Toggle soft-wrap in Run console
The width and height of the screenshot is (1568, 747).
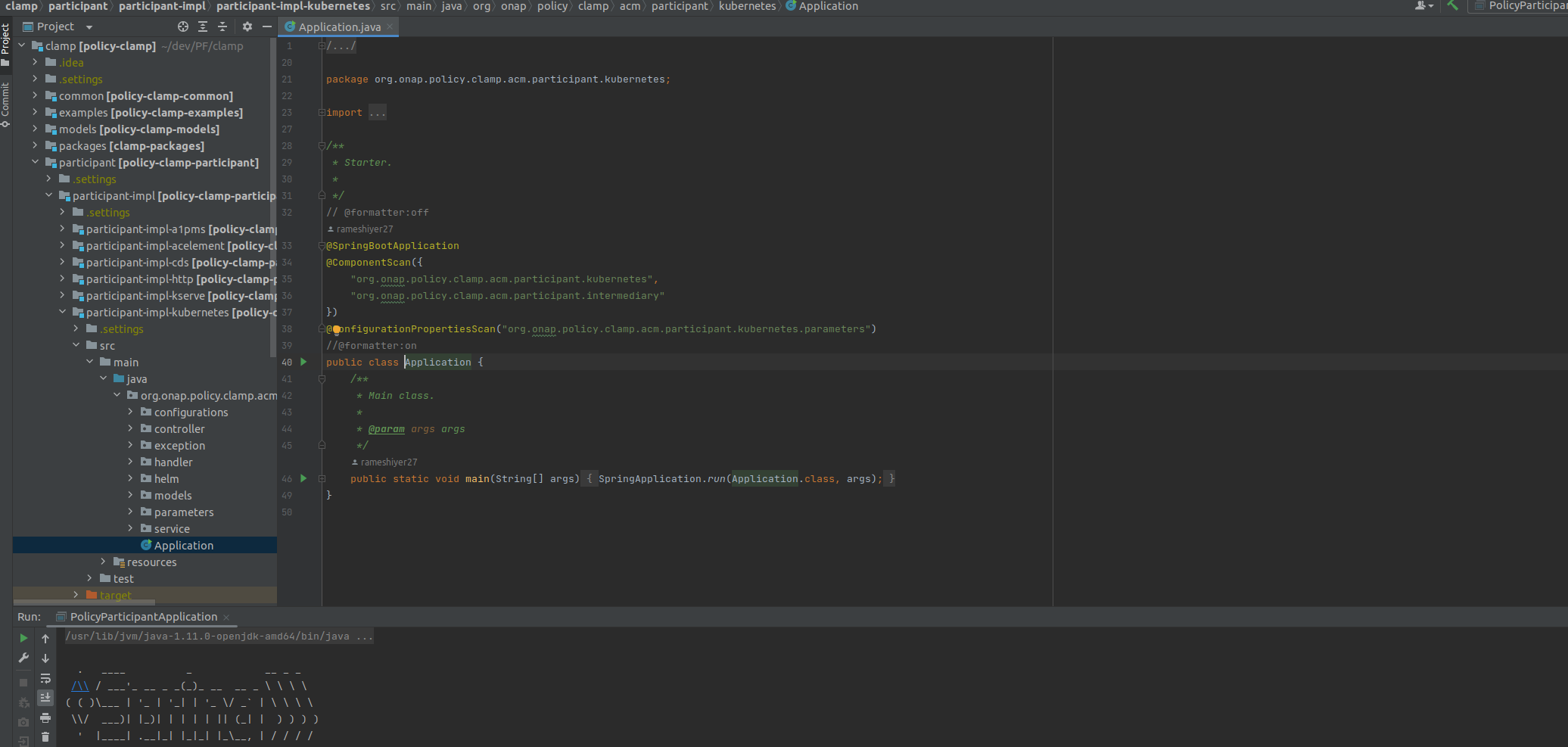click(45, 678)
